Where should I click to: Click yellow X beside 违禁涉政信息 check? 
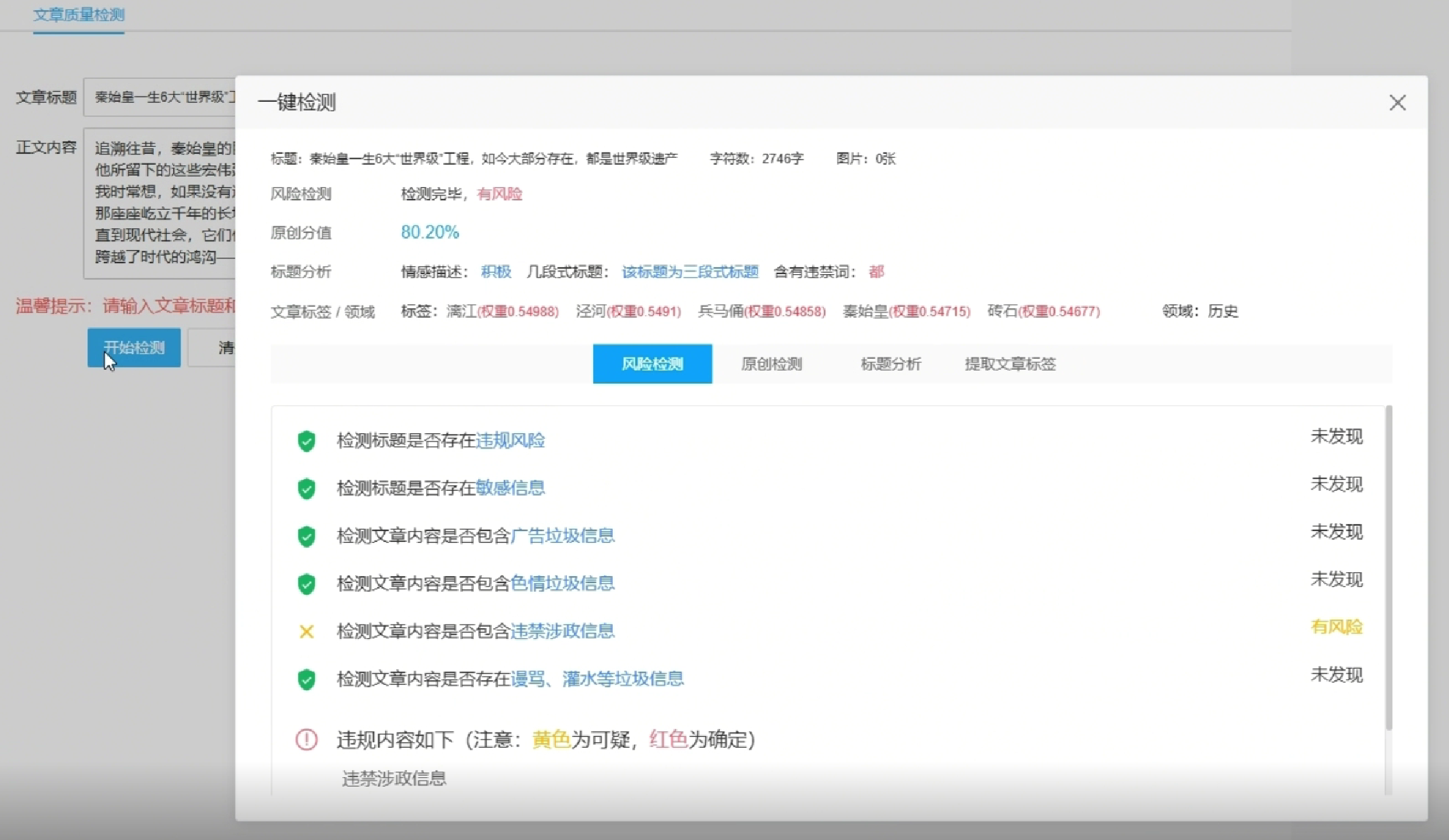[306, 632]
